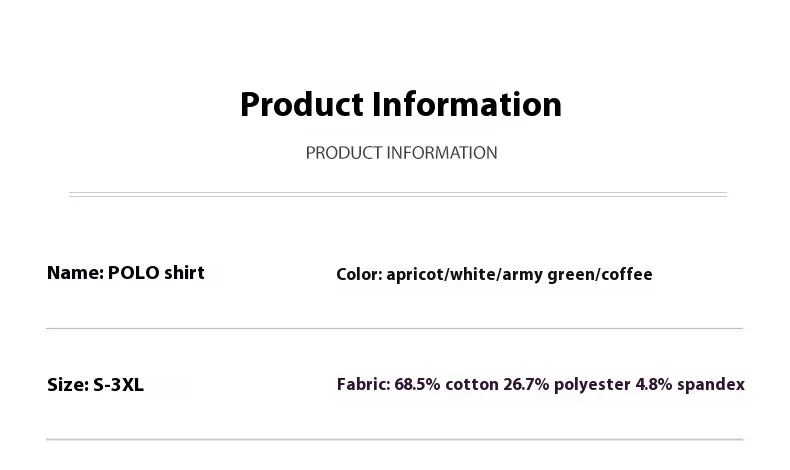This screenshot has width=790, height=470.
Task: Click the "Fabric:" label
Action: pos(363,384)
